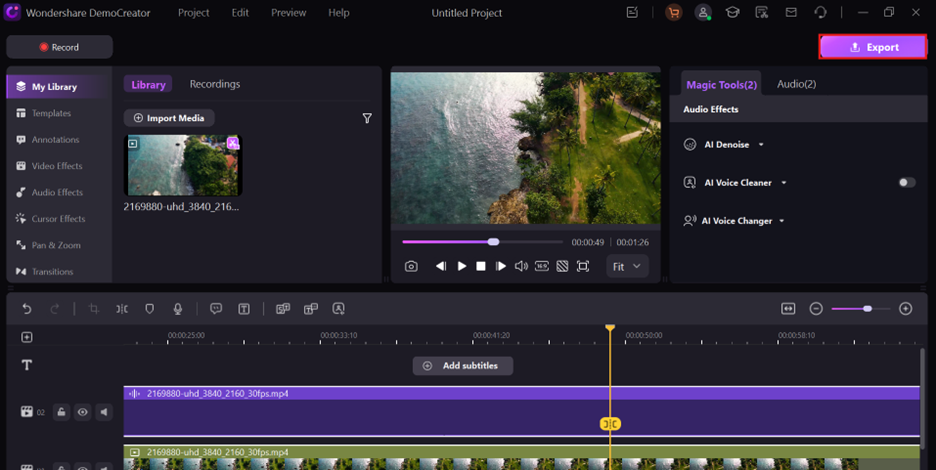Take a snapshot with the camera icon
Image resolution: width=936 pixels, height=470 pixels.
click(411, 266)
